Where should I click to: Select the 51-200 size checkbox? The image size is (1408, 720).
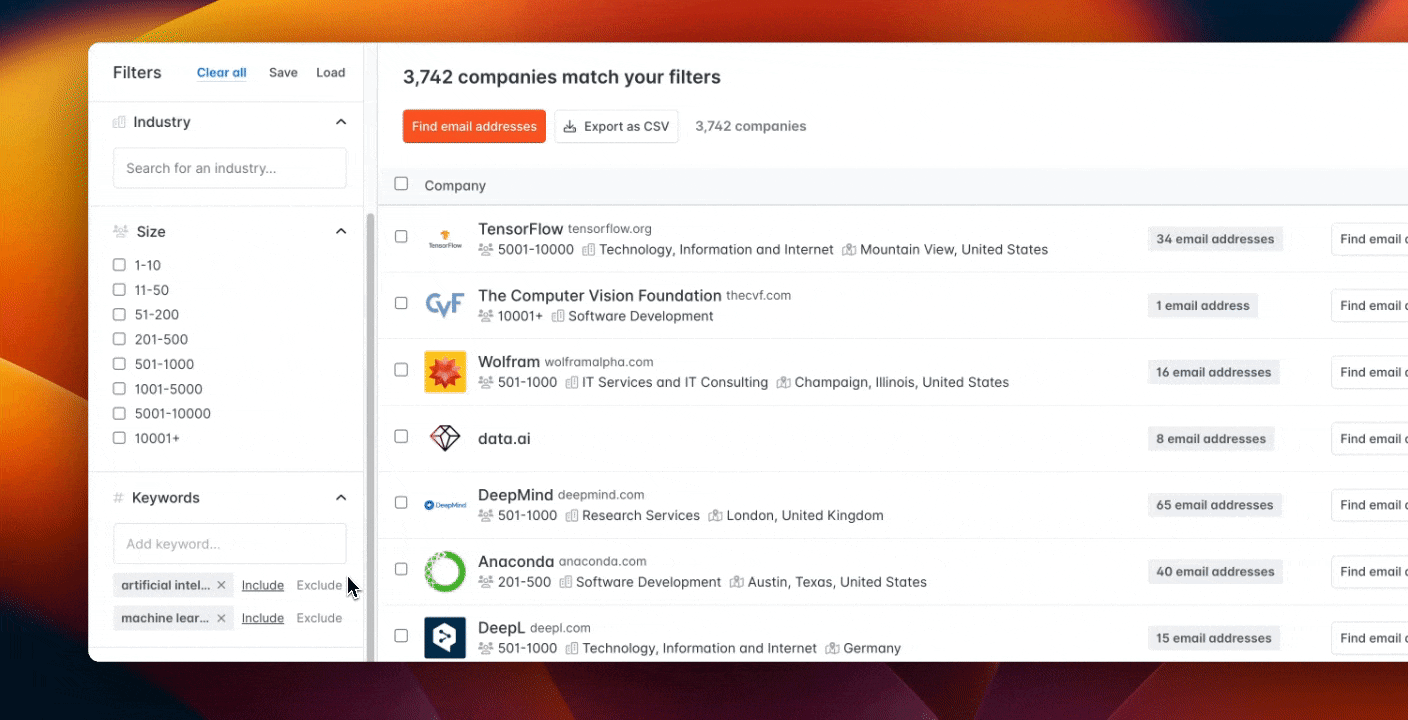point(119,314)
